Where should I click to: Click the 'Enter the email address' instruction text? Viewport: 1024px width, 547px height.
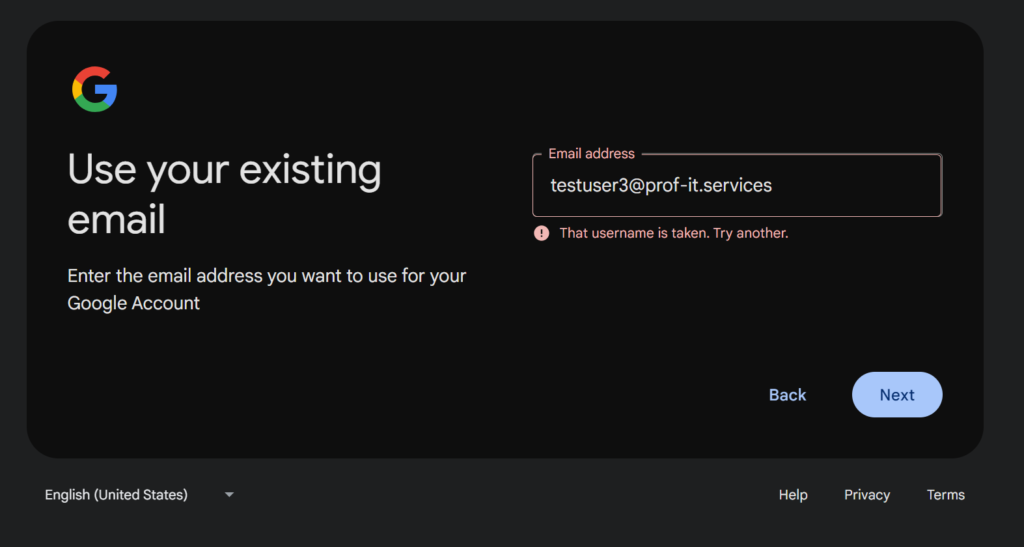pos(266,276)
